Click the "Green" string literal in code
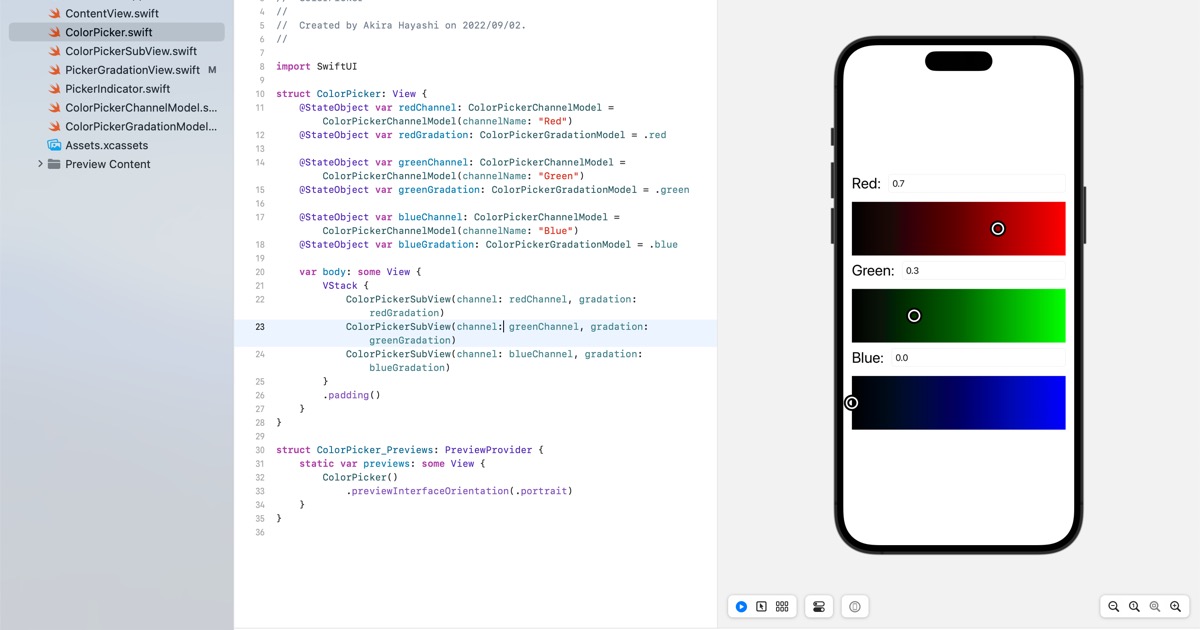Viewport: 1200px width, 630px height. (558, 176)
